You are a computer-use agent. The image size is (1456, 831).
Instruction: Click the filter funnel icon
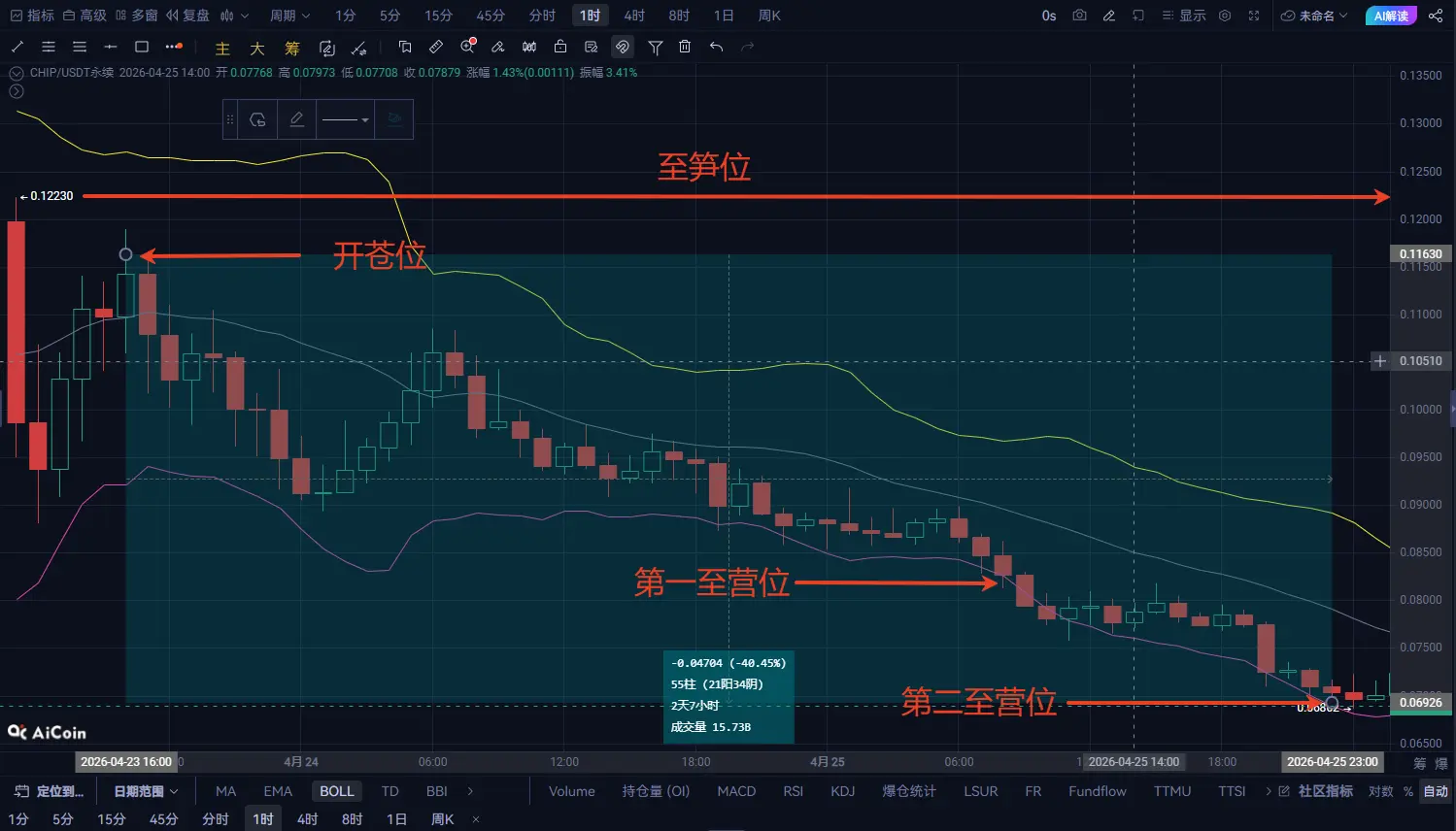coord(656,47)
